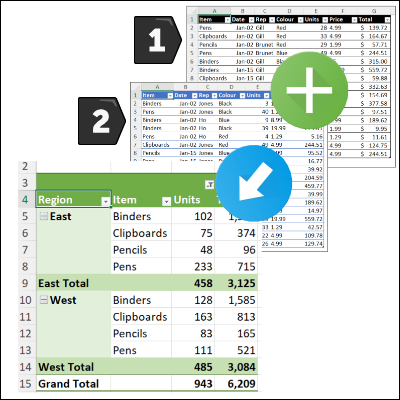
Task: Click the East Binders units value 102
Action: [203, 216]
